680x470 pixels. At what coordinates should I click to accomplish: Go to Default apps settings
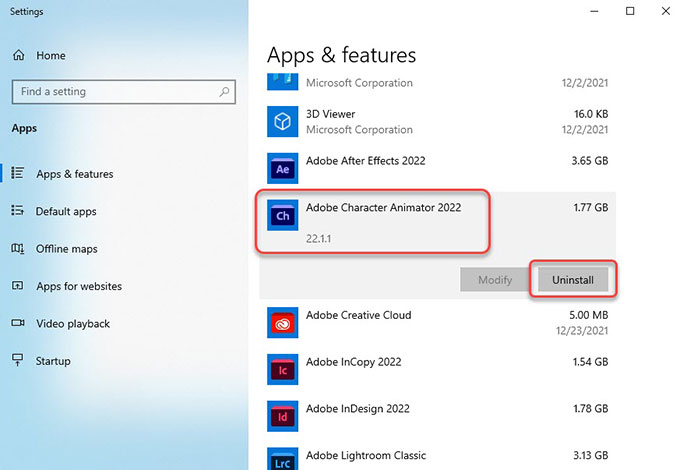point(66,212)
